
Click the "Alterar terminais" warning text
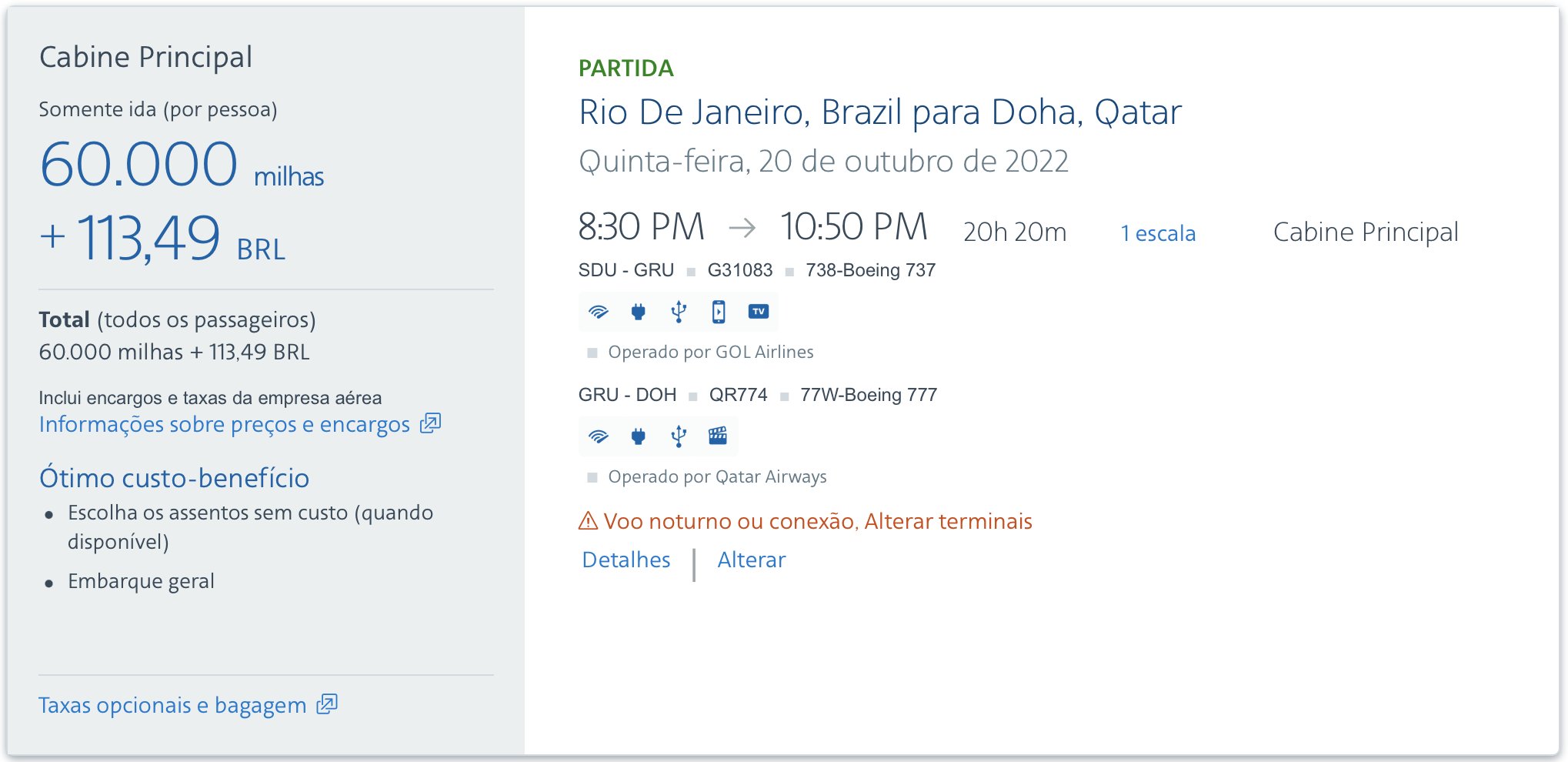[948, 521]
